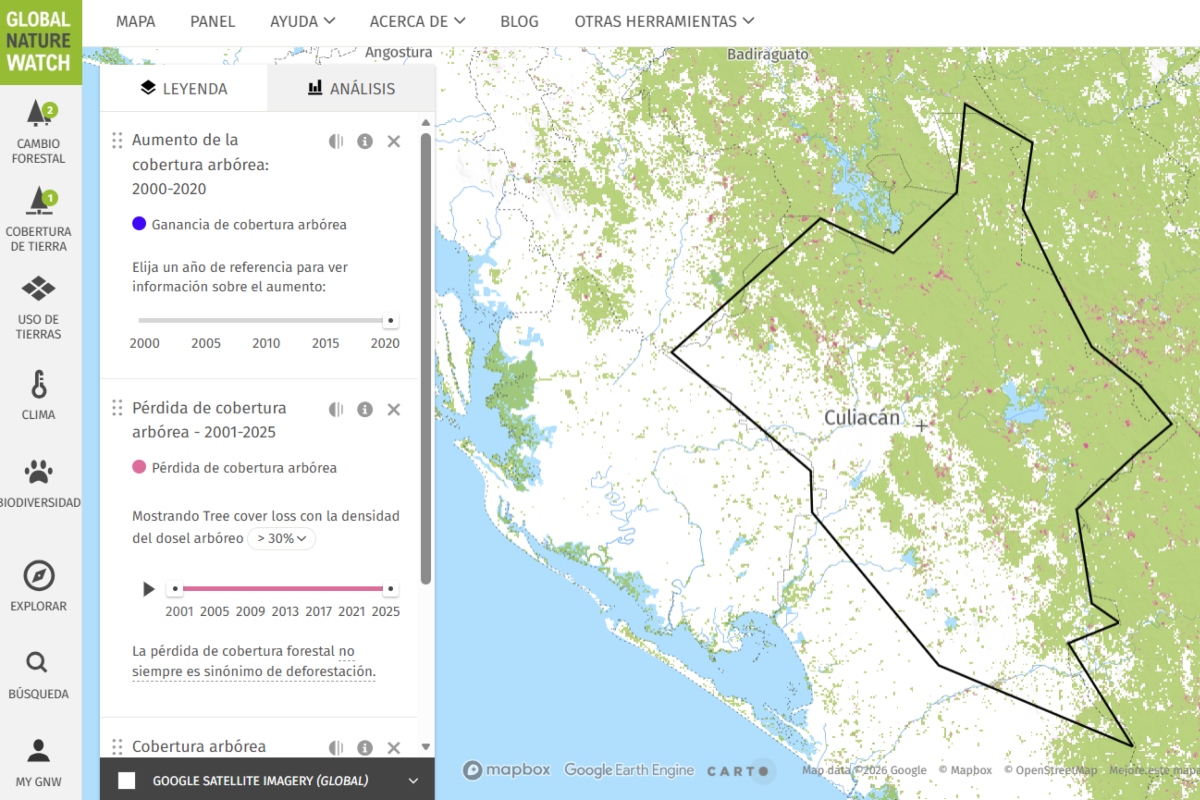Expand the Google Satellite Imagery chevron
Viewport: 1200px width, 800px height.
point(413,781)
